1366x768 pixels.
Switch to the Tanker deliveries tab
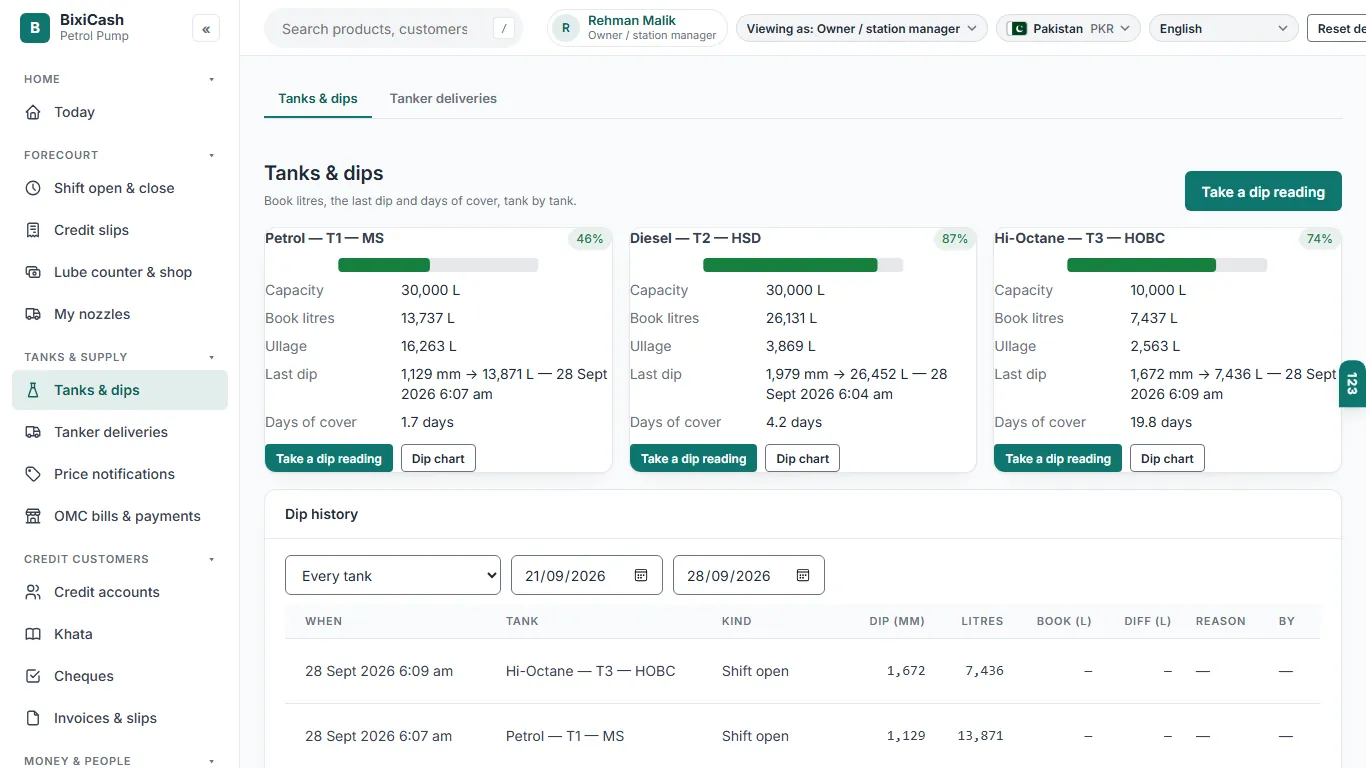(x=443, y=98)
